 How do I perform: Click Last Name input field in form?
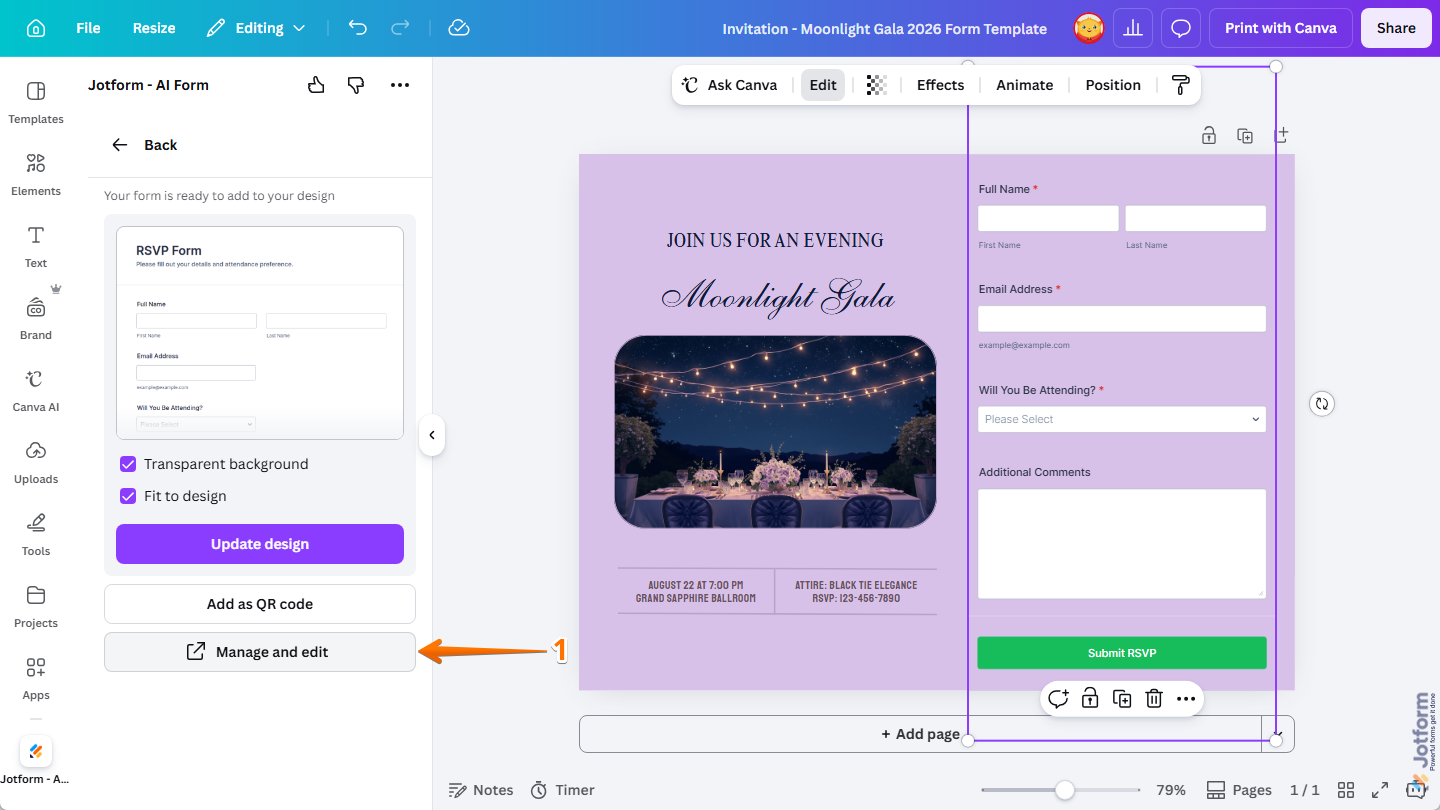coord(1196,218)
